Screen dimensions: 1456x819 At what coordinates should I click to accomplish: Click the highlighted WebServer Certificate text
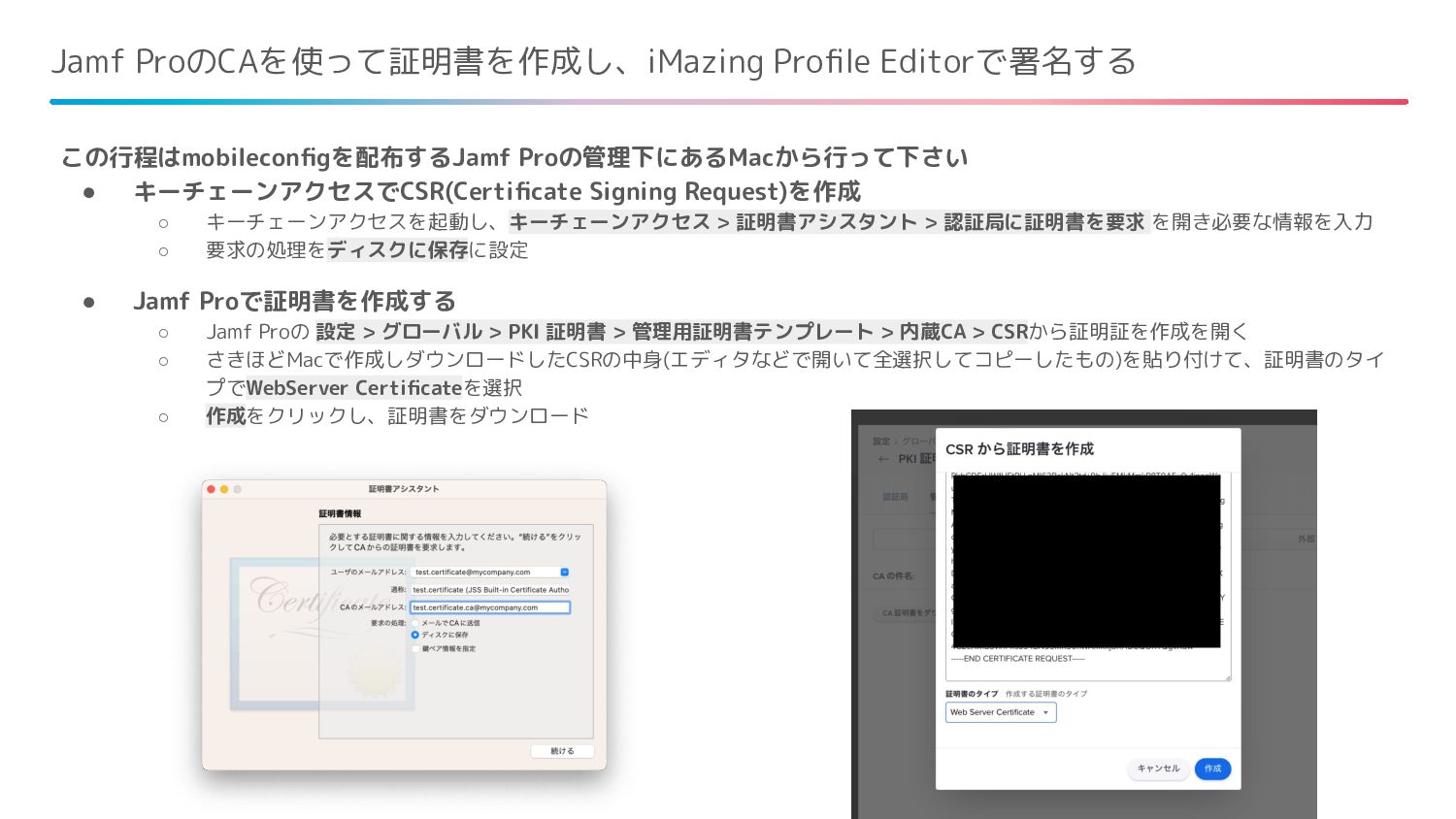[x=354, y=388]
